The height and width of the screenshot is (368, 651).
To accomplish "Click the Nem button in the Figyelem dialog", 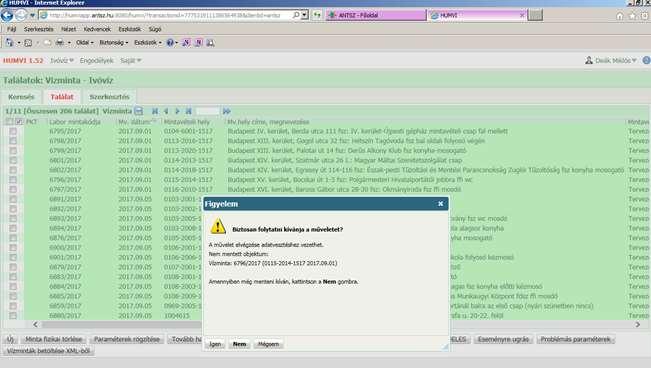I will pyautogui.click(x=239, y=344).
